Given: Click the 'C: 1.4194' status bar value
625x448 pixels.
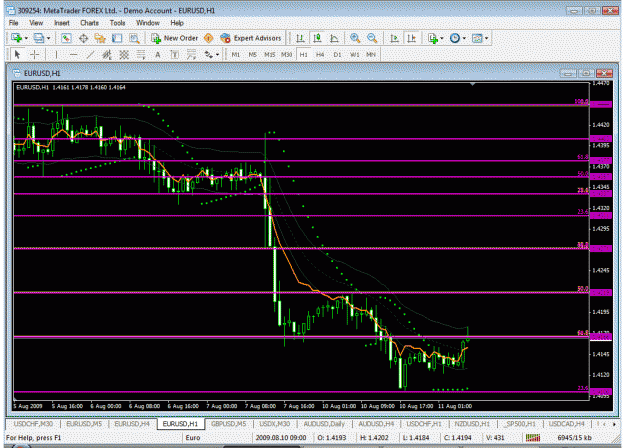Looking at the screenshot, I should click(458, 438).
